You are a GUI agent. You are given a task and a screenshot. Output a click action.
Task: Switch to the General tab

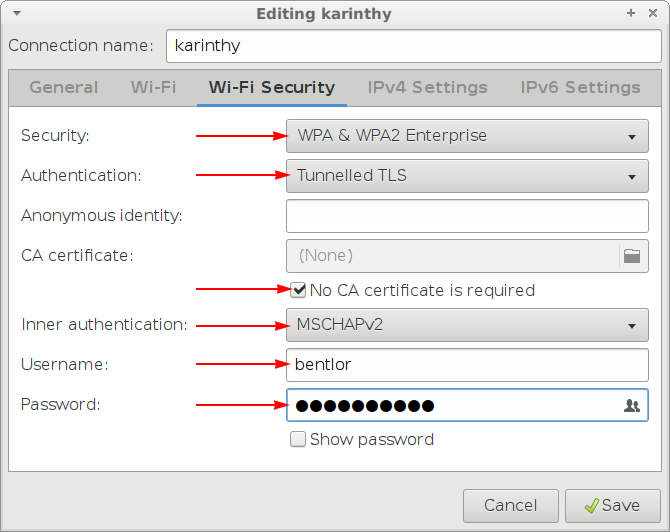pyautogui.click(x=64, y=87)
